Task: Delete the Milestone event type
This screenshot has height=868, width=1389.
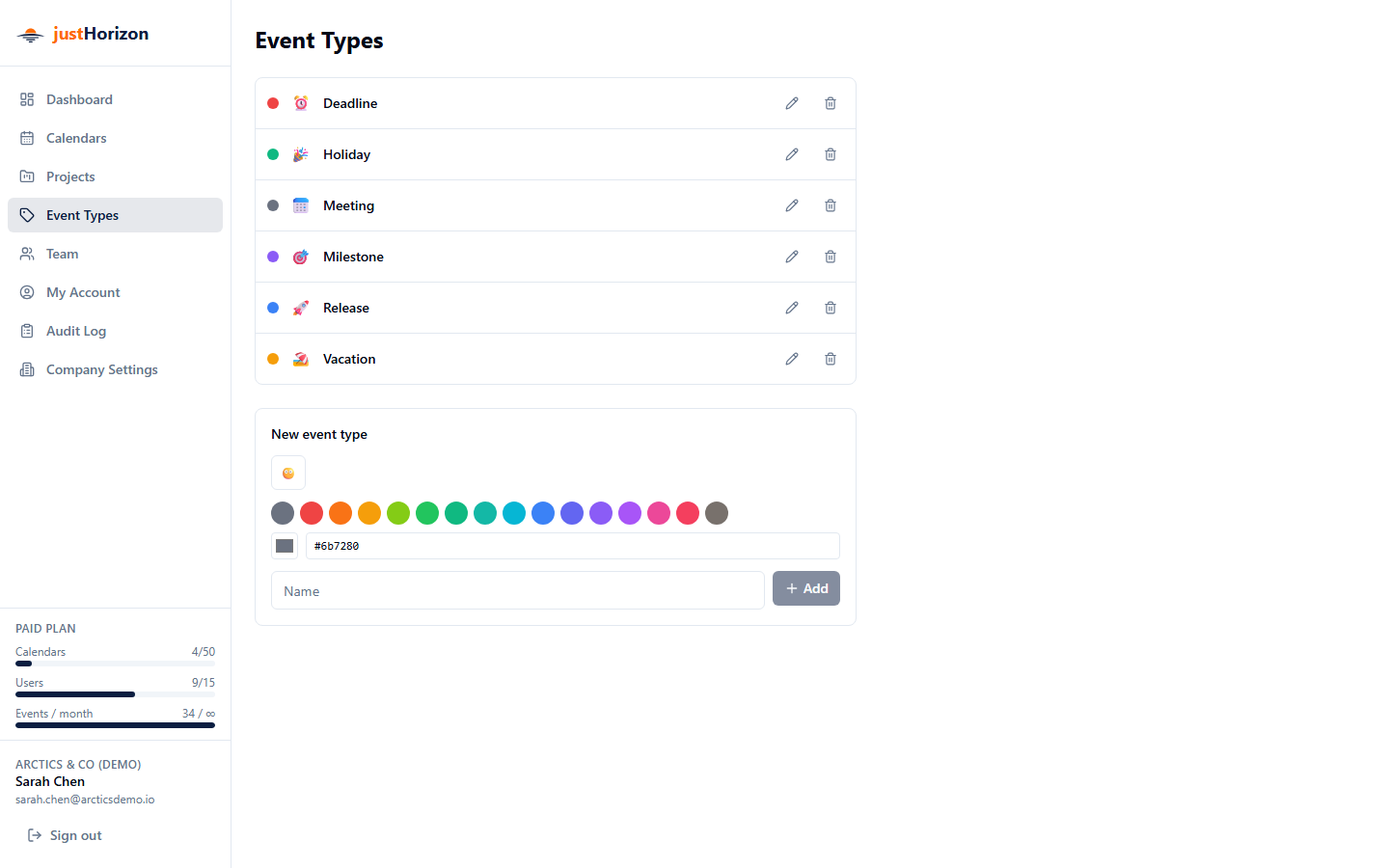Action: 831,257
